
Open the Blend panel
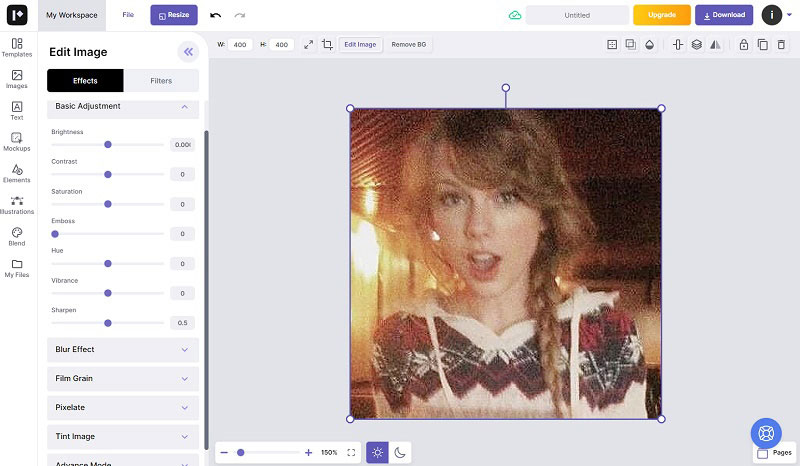(17, 237)
